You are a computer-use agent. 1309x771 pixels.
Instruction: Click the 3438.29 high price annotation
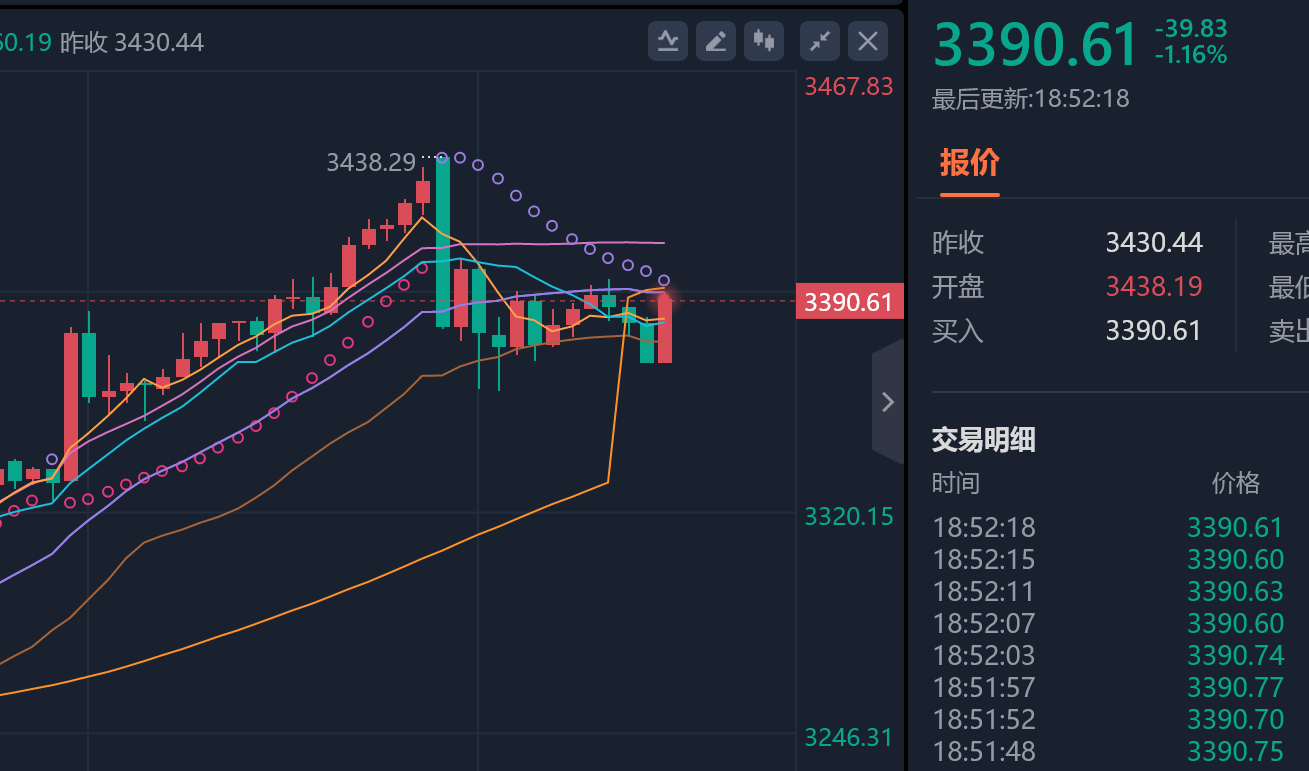[x=371, y=162]
